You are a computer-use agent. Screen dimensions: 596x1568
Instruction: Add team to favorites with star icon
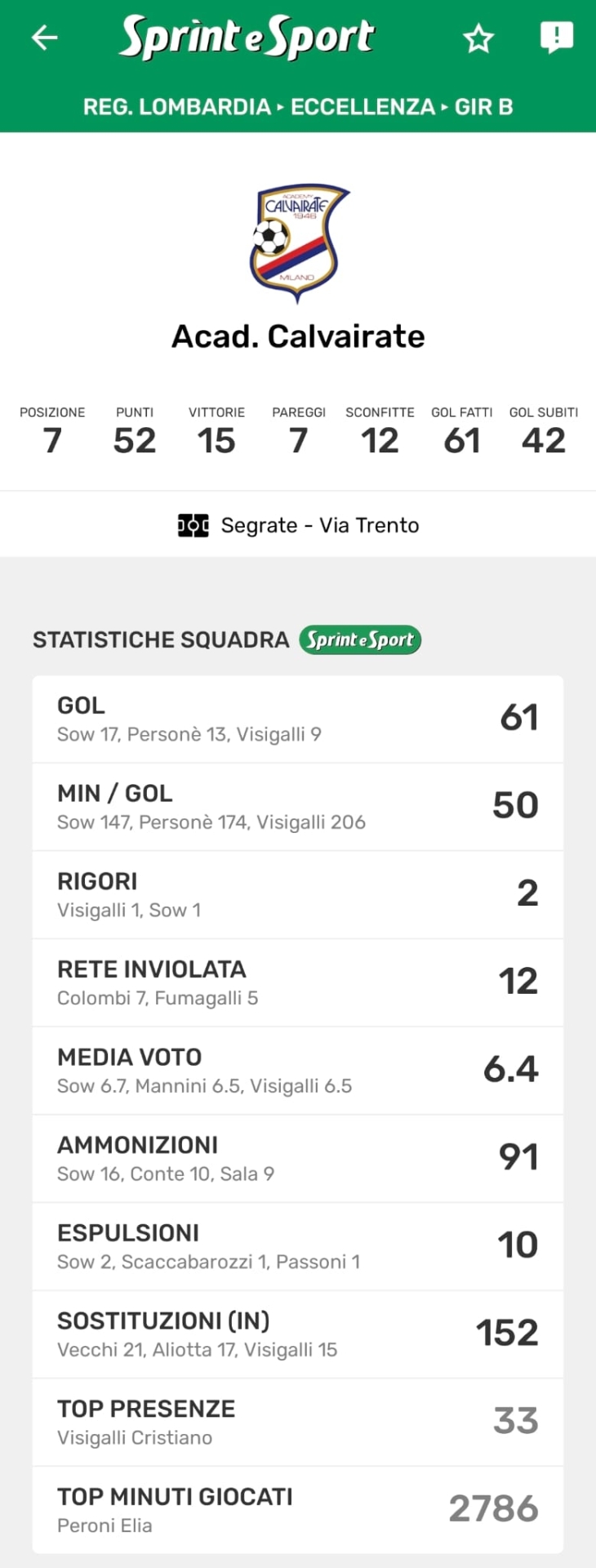click(x=478, y=38)
